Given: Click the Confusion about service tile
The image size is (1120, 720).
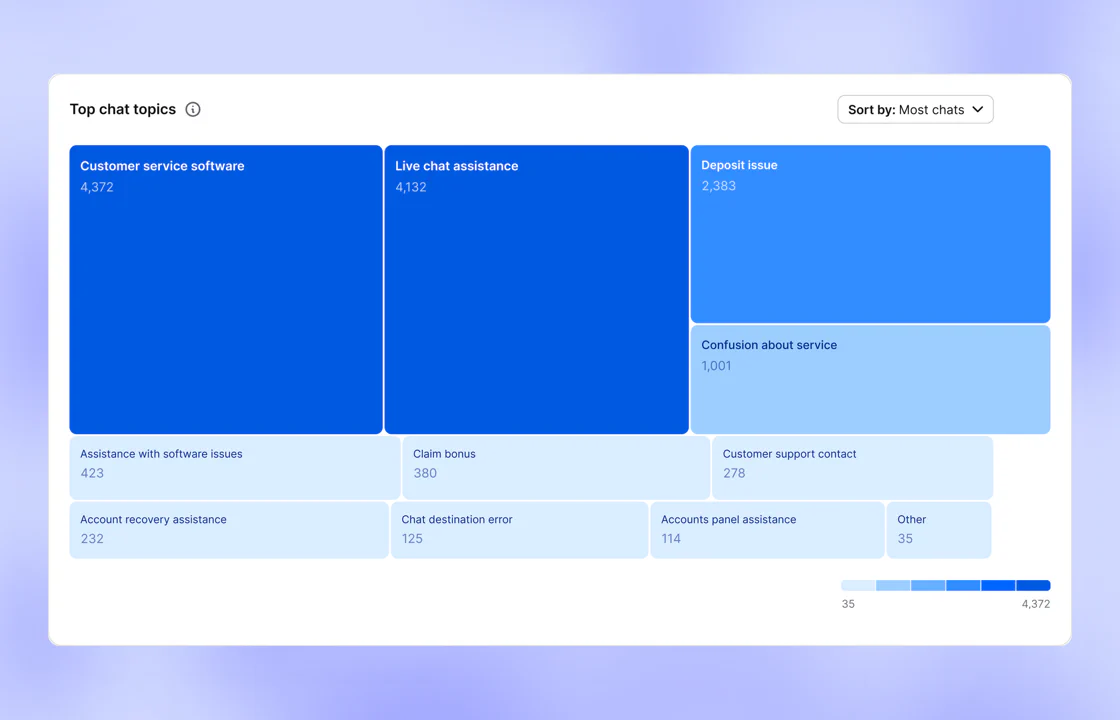Looking at the screenshot, I should coord(870,379).
